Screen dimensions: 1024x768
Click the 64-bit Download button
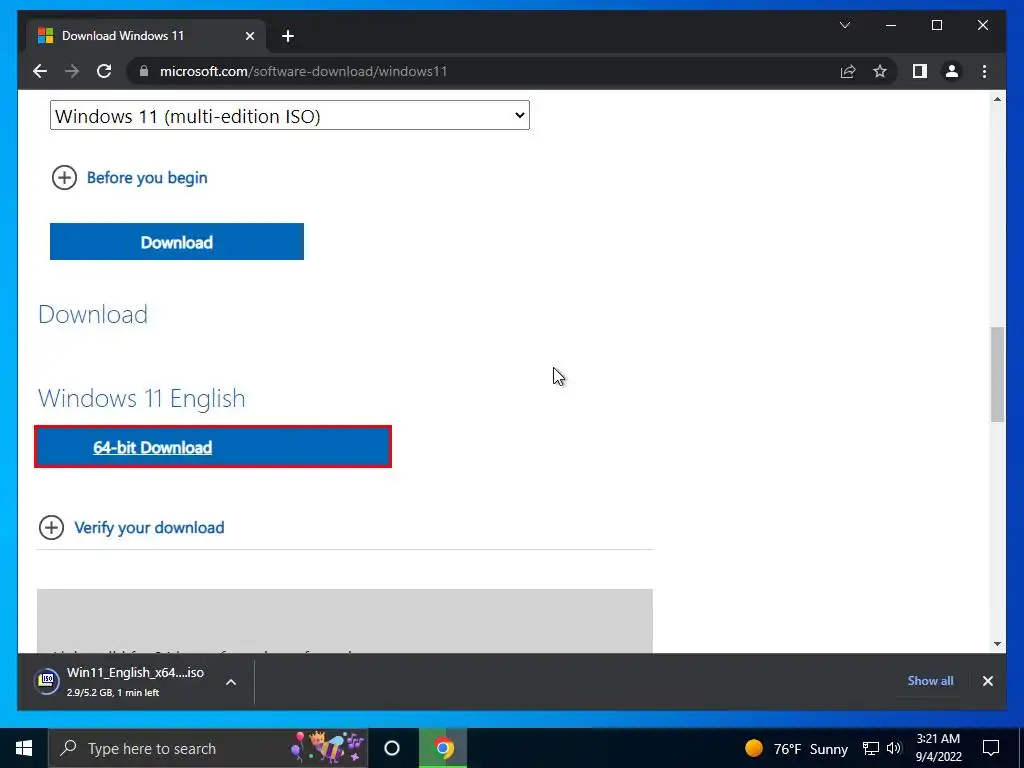[213, 447]
